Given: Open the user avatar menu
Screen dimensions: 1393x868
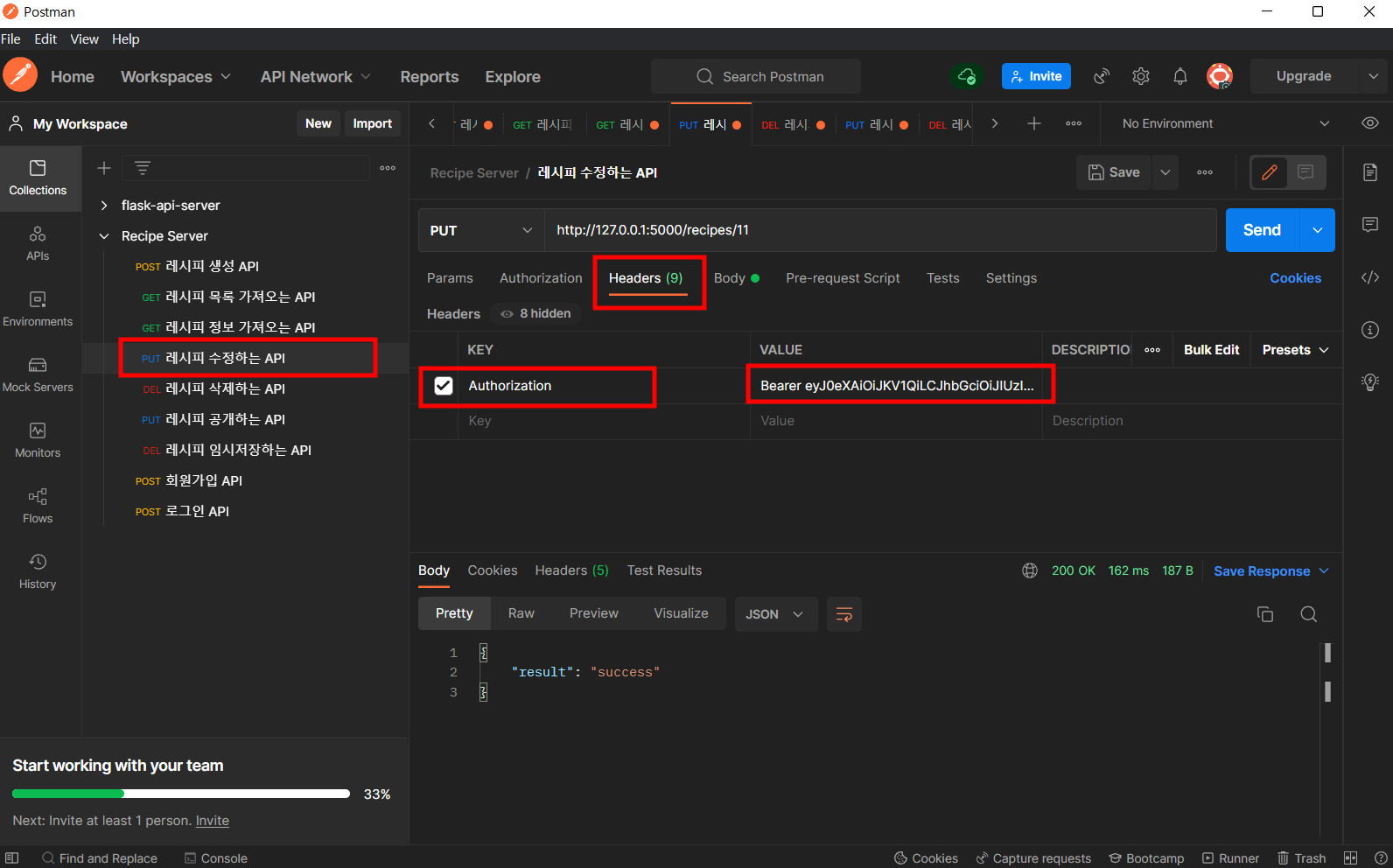Looking at the screenshot, I should (1220, 76).
